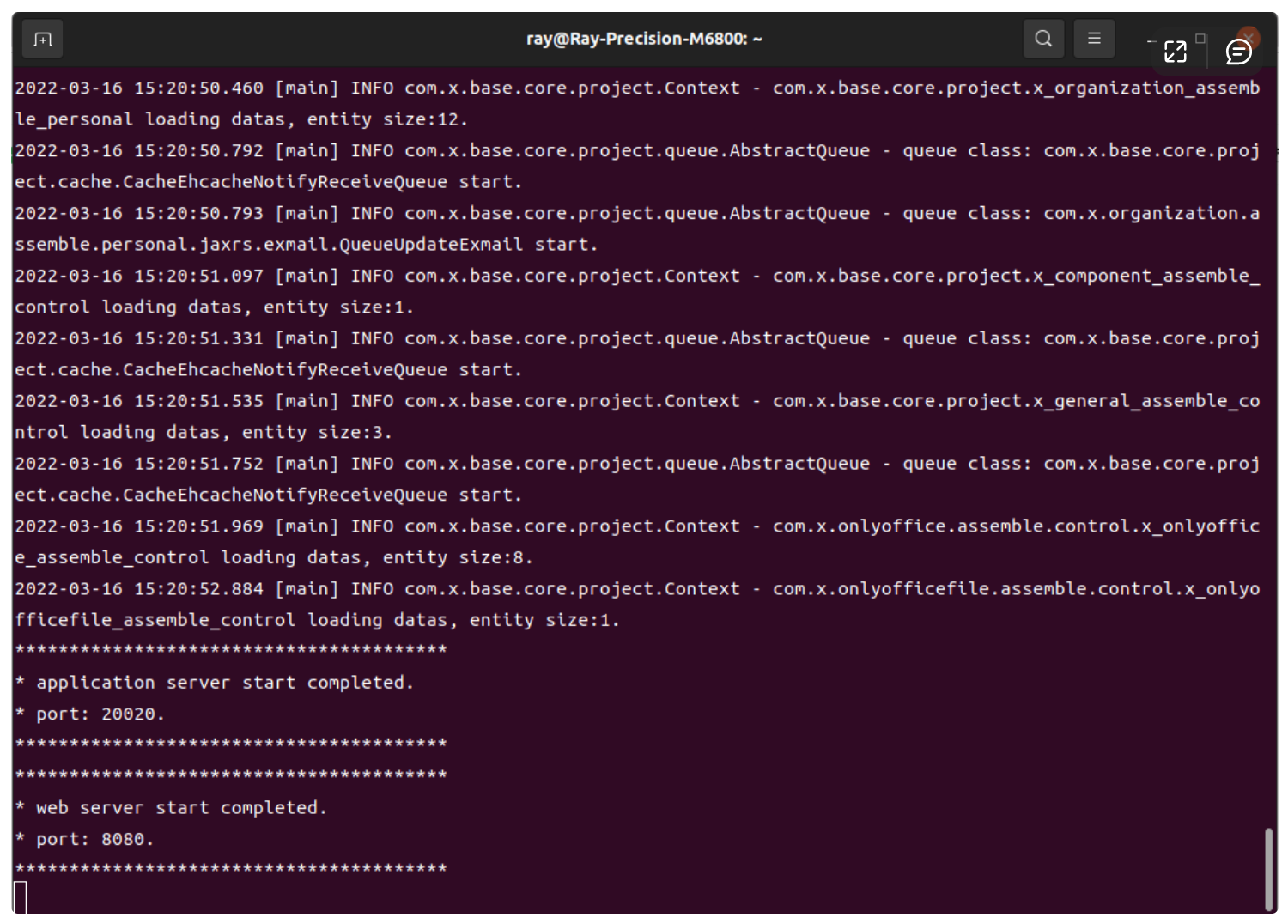Click the "application server start completed." line
The height and width of the screenshot is (924, 1288).
tap(224, 683)
